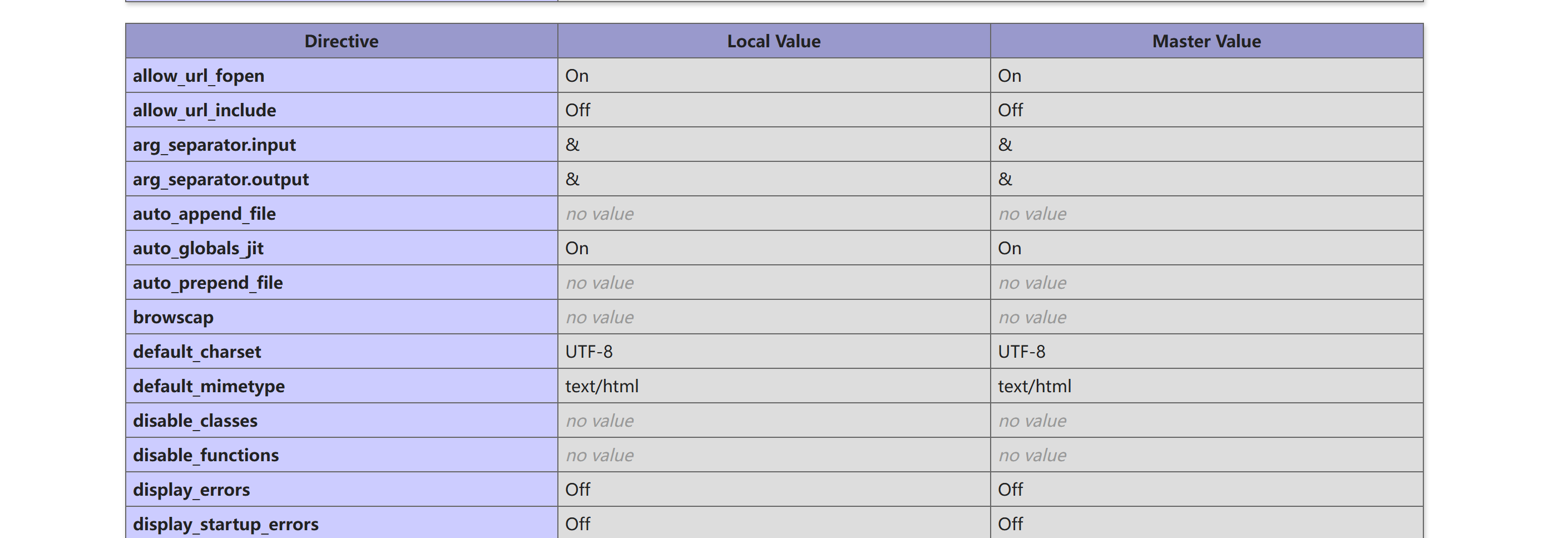Select the allow_url_fopen directive name
The width and height of the screenshot is (1568, 538).
(x=199, y=76)
